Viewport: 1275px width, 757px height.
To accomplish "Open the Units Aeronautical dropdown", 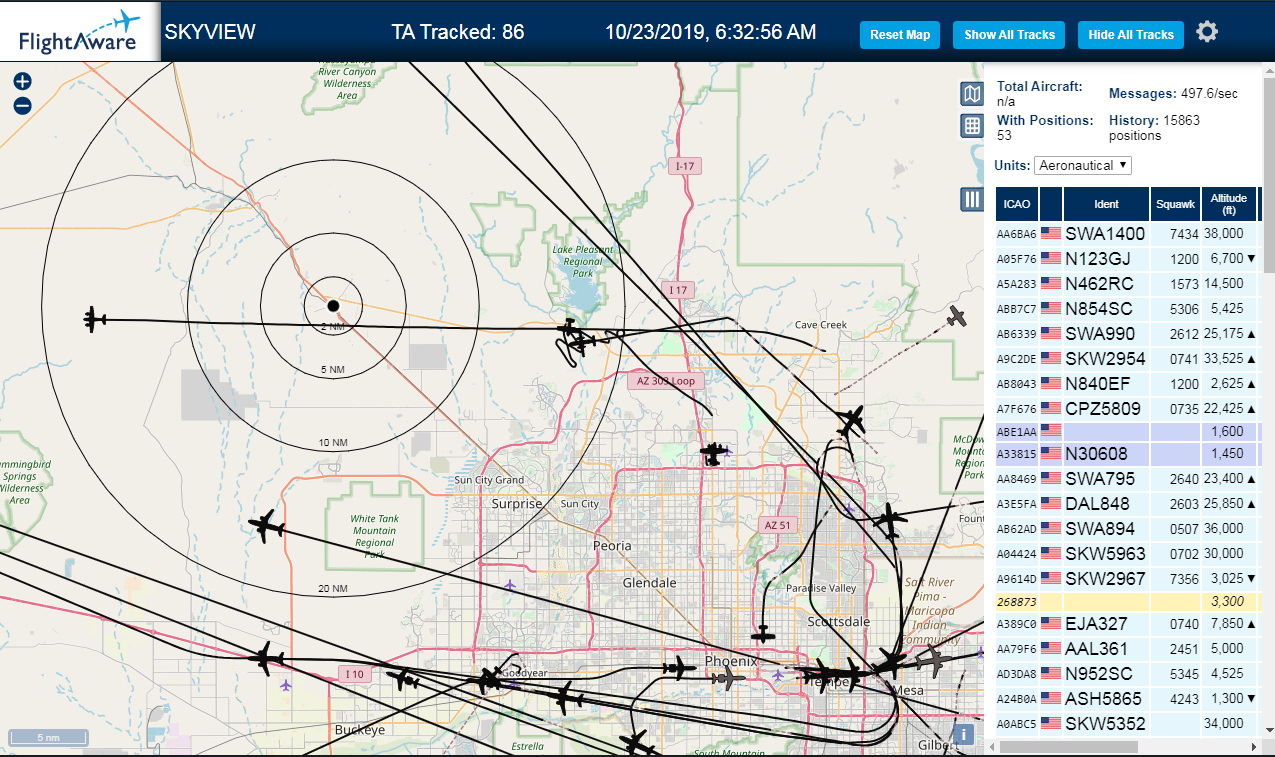I will [x=1083, y=165].
